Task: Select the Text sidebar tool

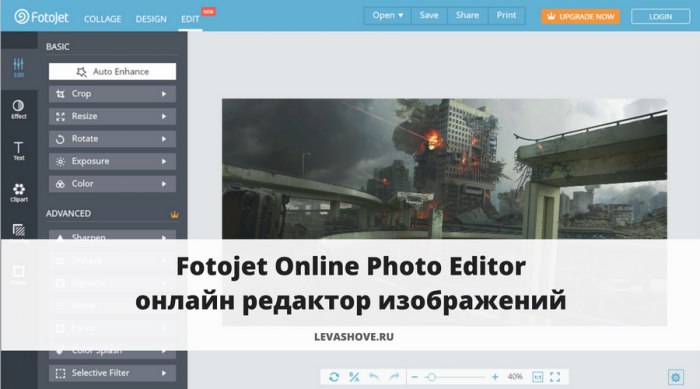Action: (x=19, y=151)
